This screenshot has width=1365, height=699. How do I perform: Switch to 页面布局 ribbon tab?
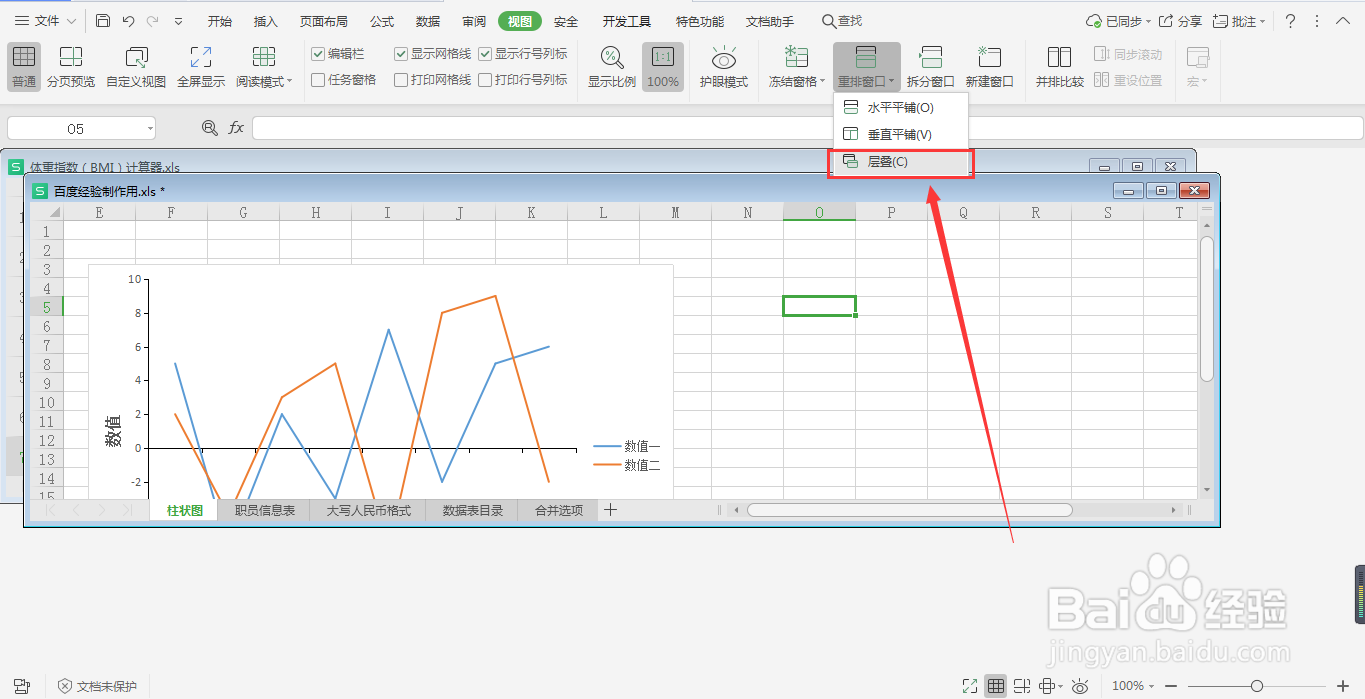324,21
